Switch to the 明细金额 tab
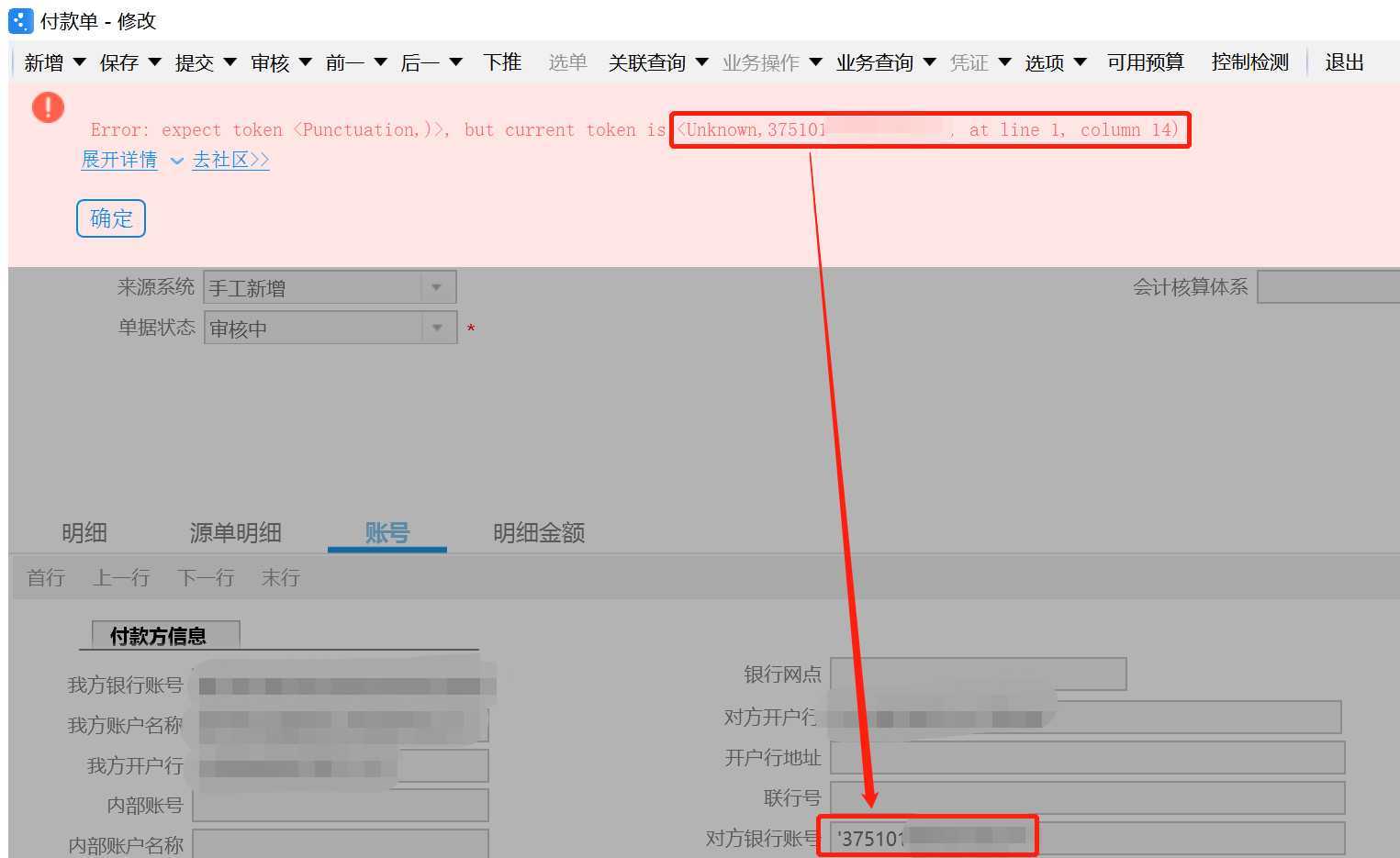This screenshot has width=1400, height=858. coord(539,532)
